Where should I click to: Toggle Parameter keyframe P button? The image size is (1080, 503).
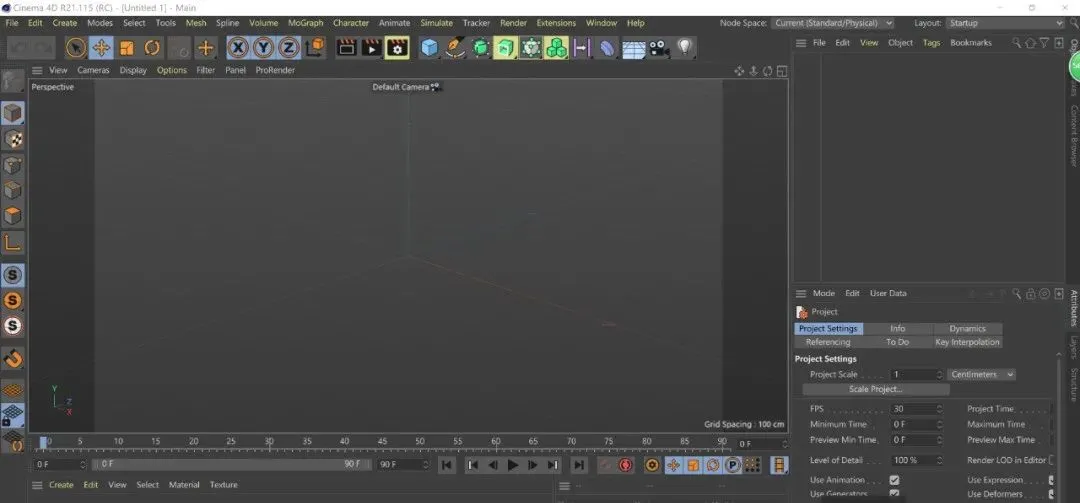point(732,465)
